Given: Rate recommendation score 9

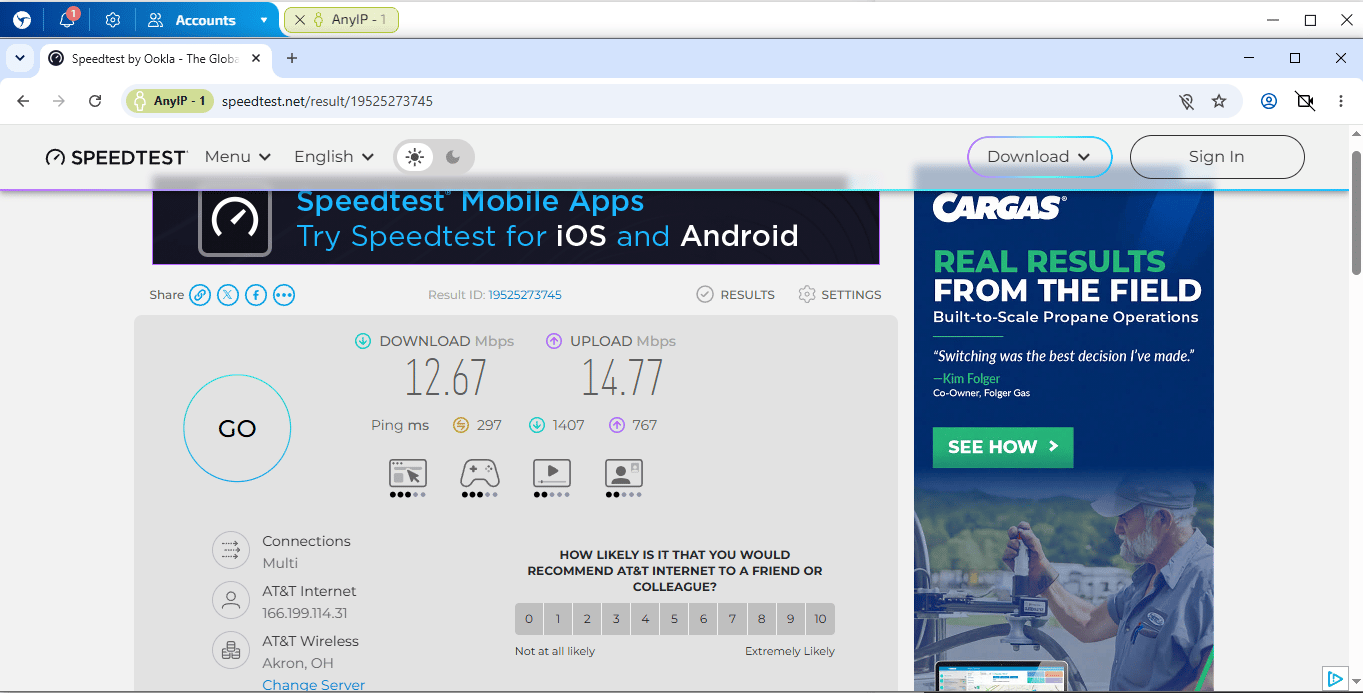Looking at the screenshot, I should coord(790,619).
